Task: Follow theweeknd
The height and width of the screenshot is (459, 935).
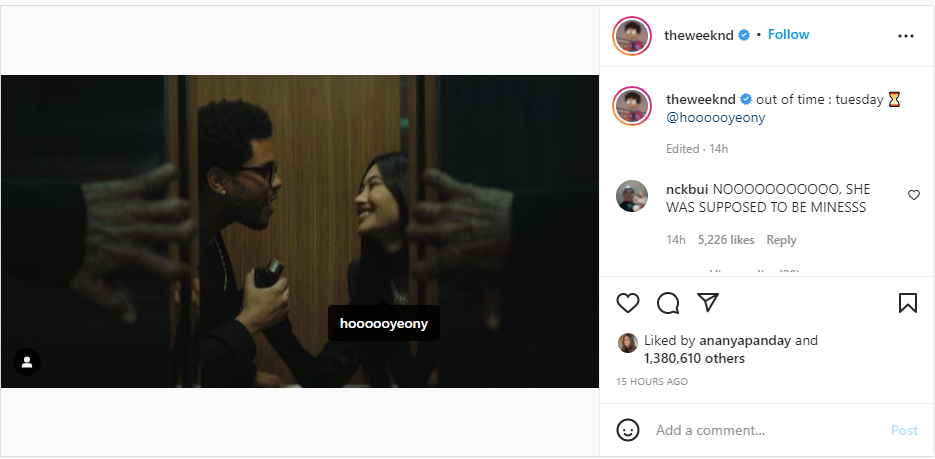Action: coord(788,35)
